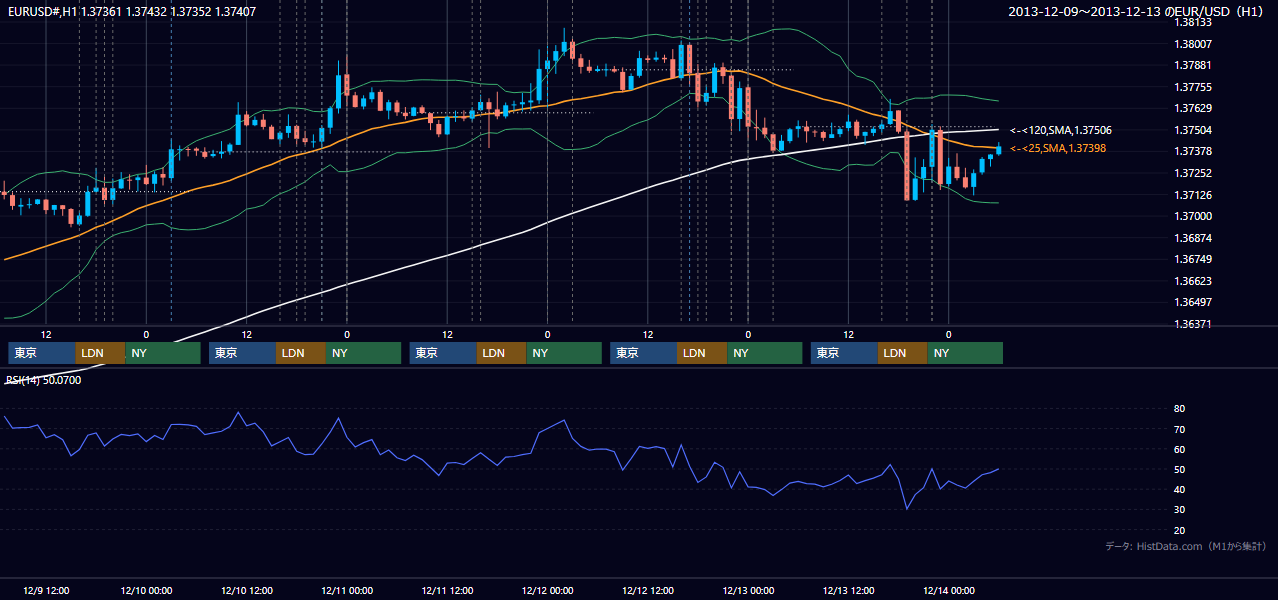Viewport: 1278px width, 600px height.
Task: Click price axis value 1.37252
Action: [1194, 173]
